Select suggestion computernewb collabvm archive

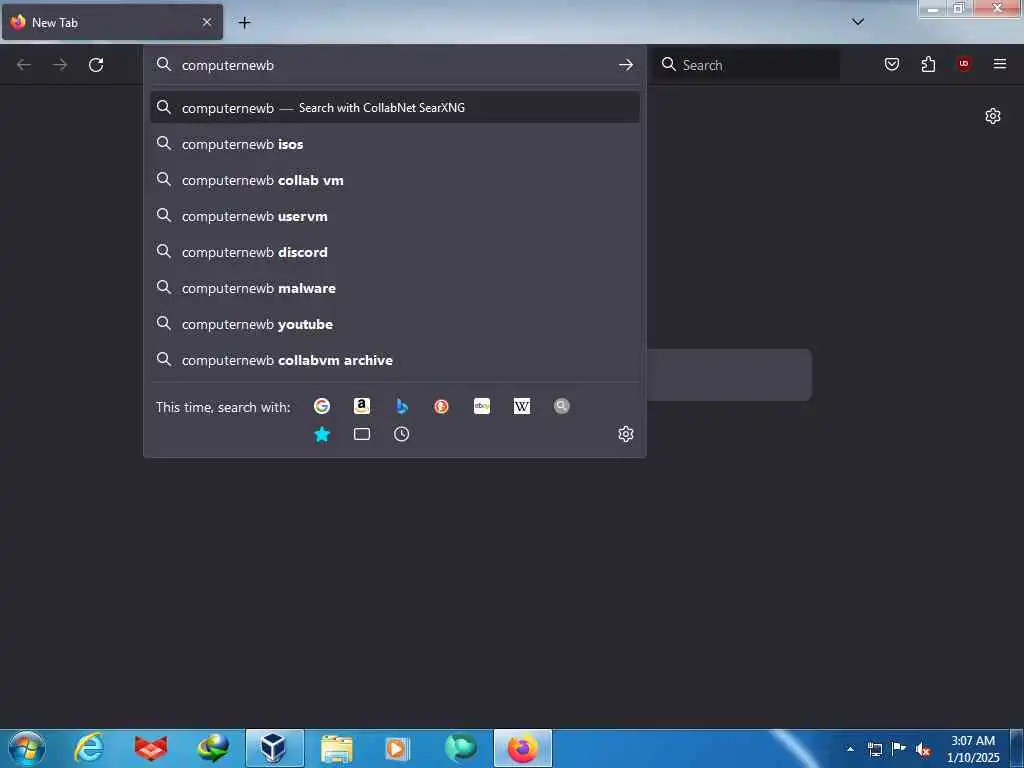(x=394, y=360)
